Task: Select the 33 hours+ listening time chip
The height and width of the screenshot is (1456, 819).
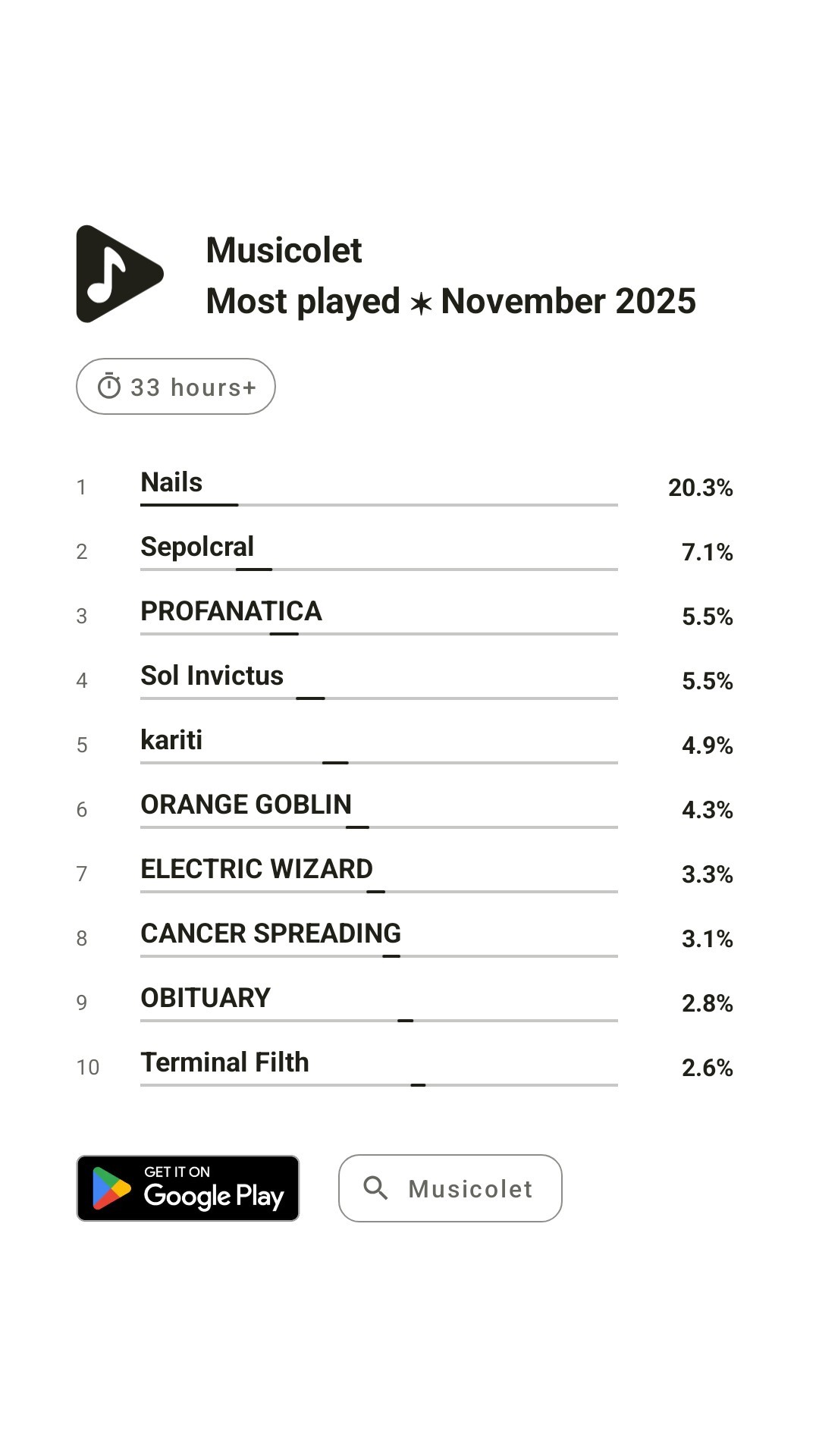Action: tap(176, 387)
